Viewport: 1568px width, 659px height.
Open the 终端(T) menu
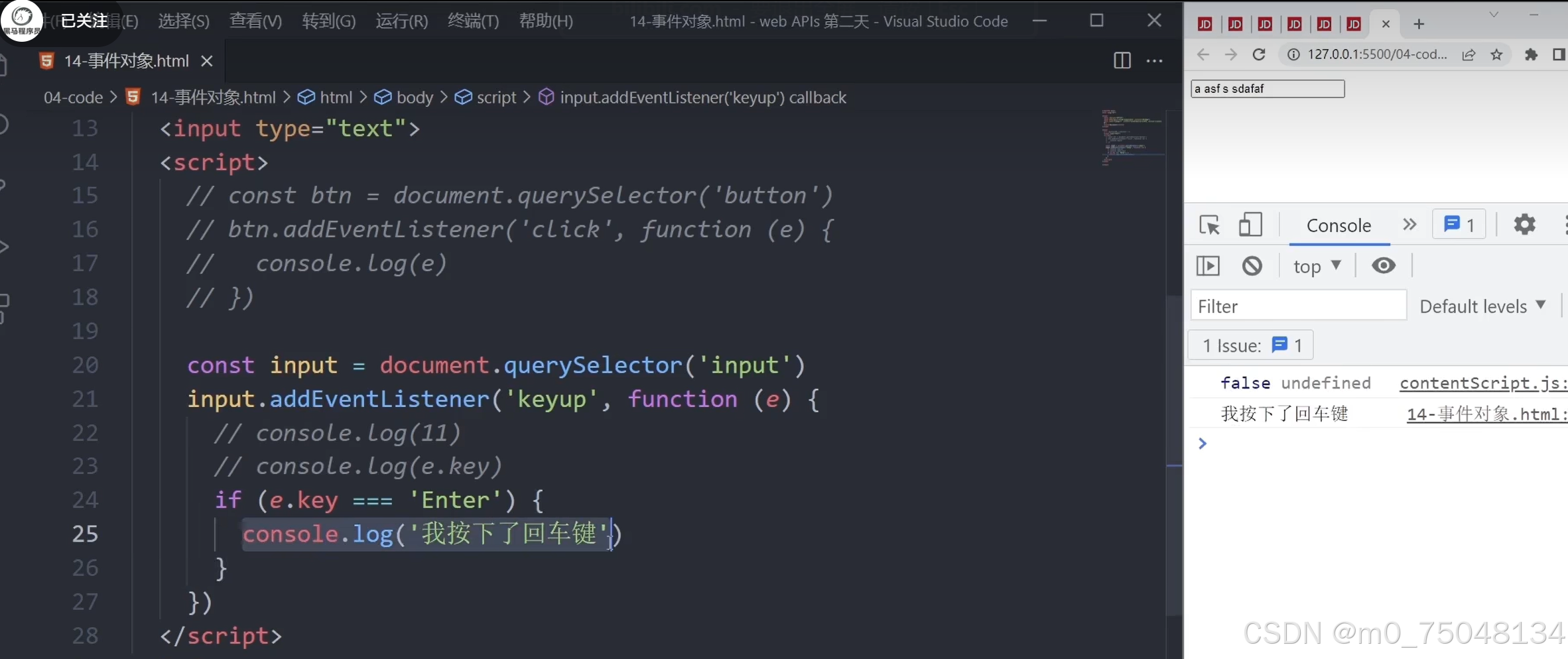click(473, 21)
